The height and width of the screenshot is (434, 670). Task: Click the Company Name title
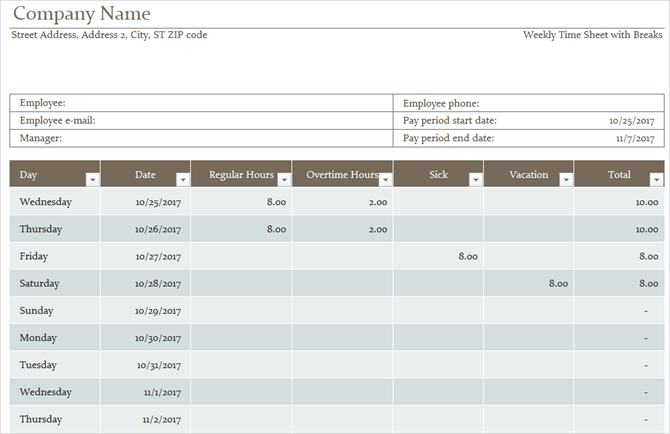(x=82, y=14)
